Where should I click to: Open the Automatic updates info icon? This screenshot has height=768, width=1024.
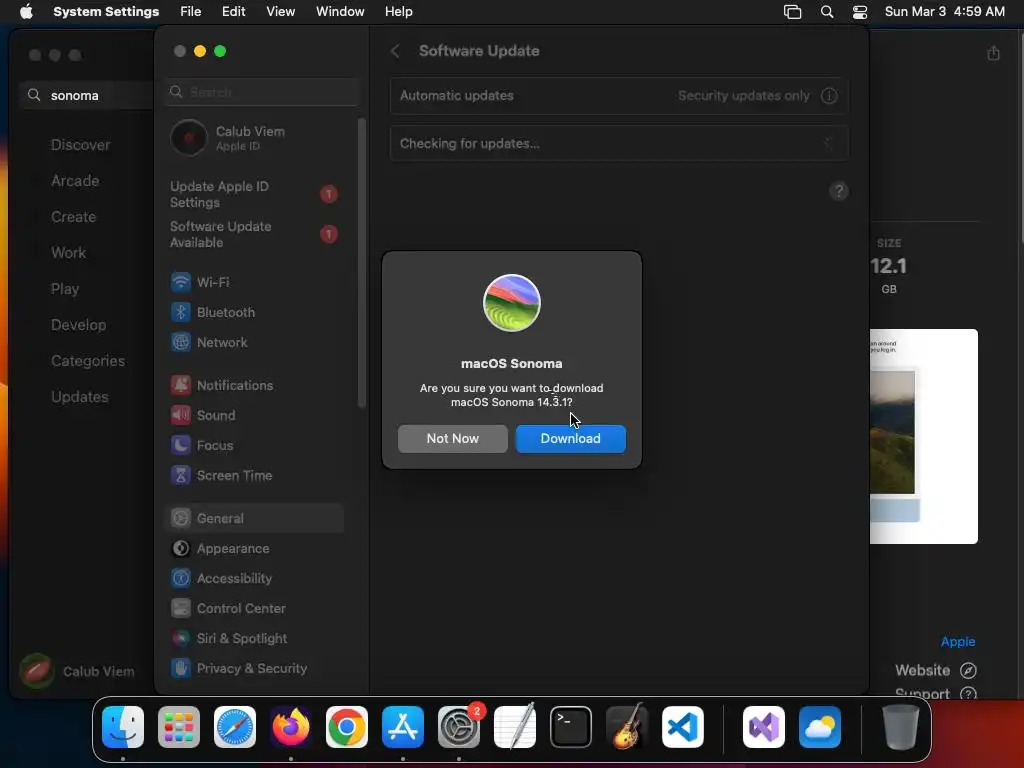[829, 95]
